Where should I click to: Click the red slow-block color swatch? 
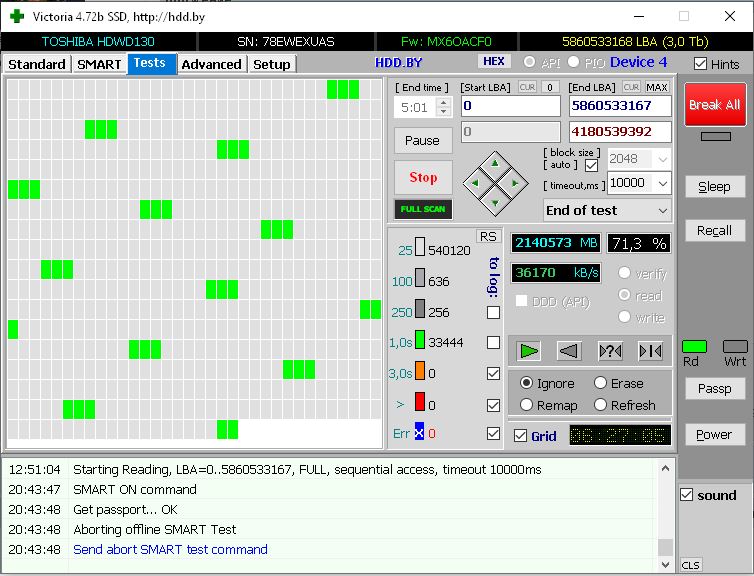click(419, 402)
